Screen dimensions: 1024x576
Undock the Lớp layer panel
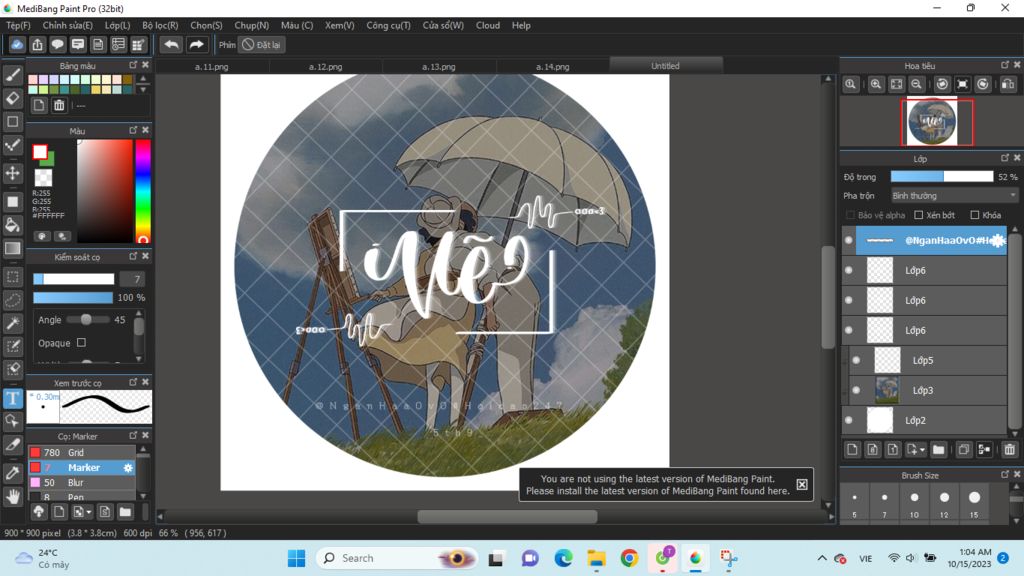(x=1004, y=158)
